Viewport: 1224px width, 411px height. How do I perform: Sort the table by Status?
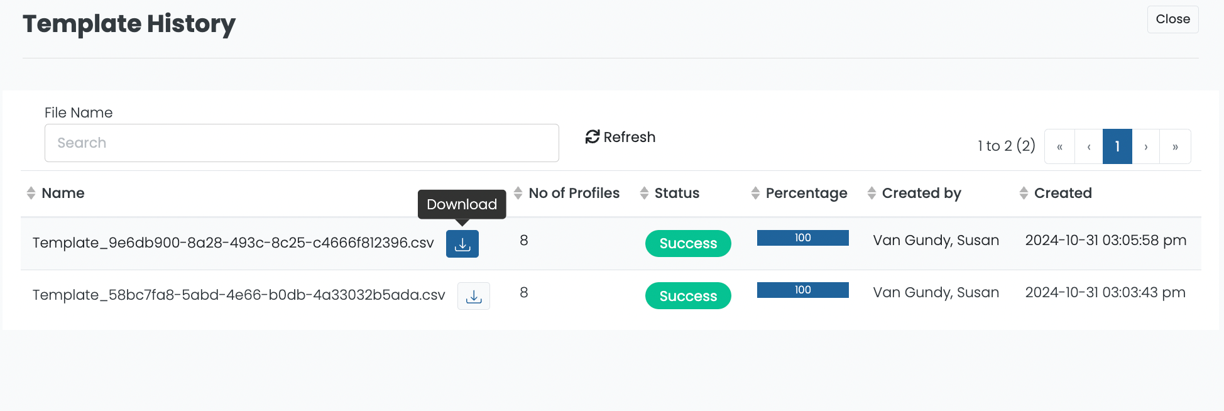pyautogui.click(x=644, y=193)
